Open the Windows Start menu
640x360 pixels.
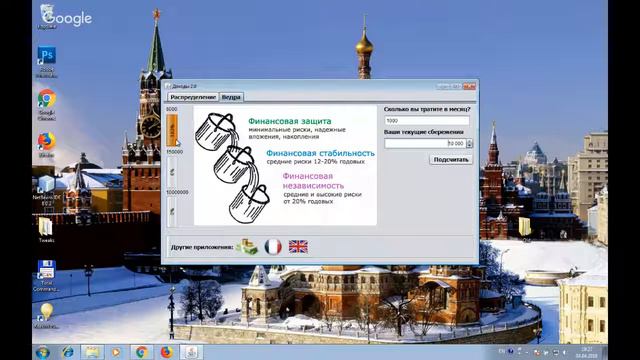(x=42, y=352)
